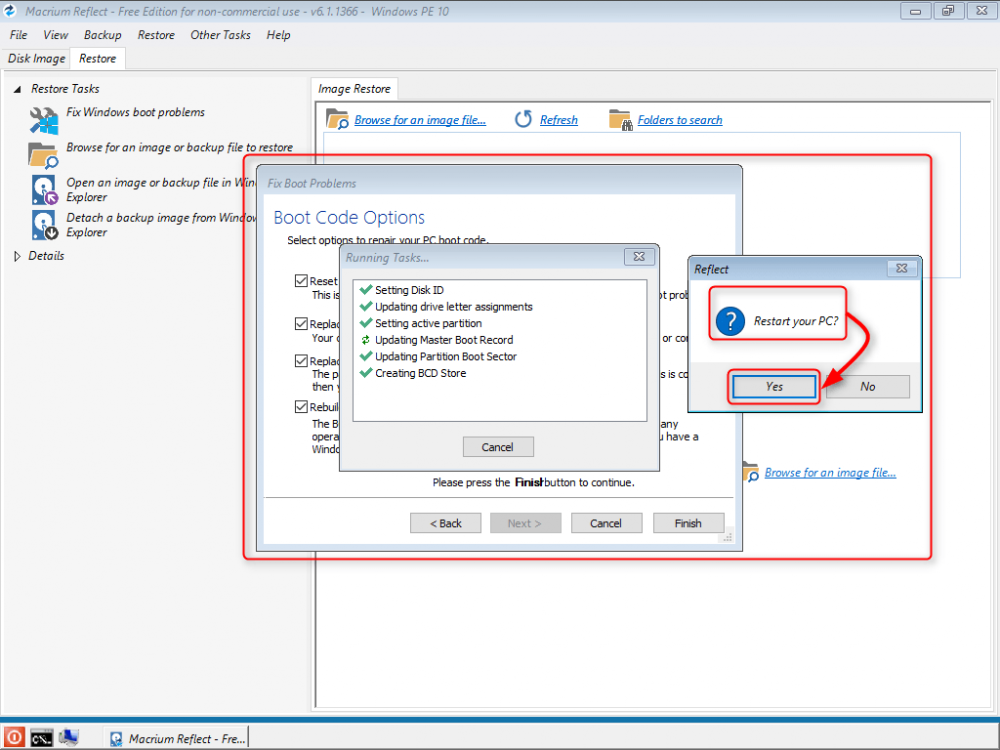Click the Finish button

(688, 523)
